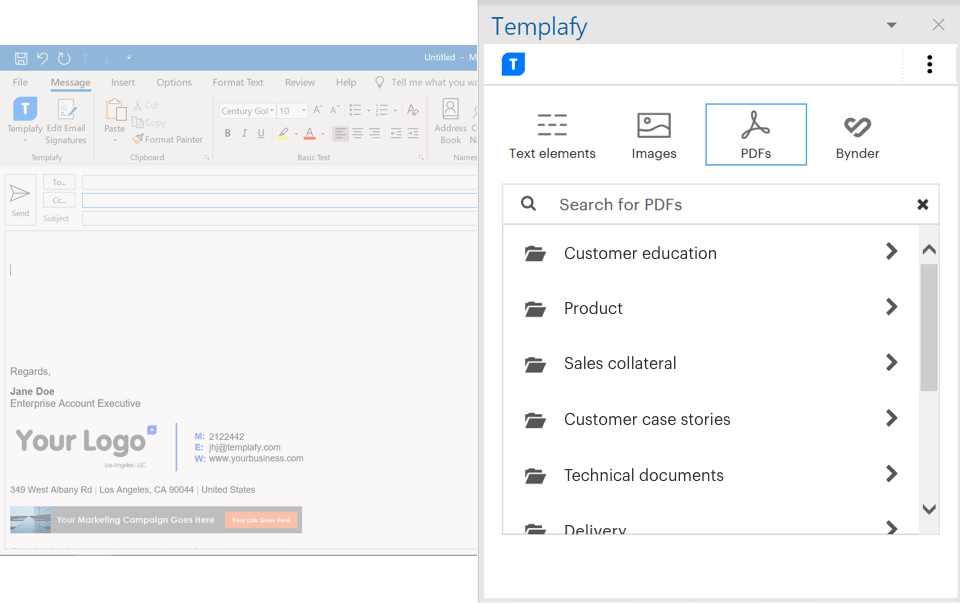The height and width of the screenshot is (603, 960).
Task: Redo the last action in Outlook
Action: (x=64, y=58)
